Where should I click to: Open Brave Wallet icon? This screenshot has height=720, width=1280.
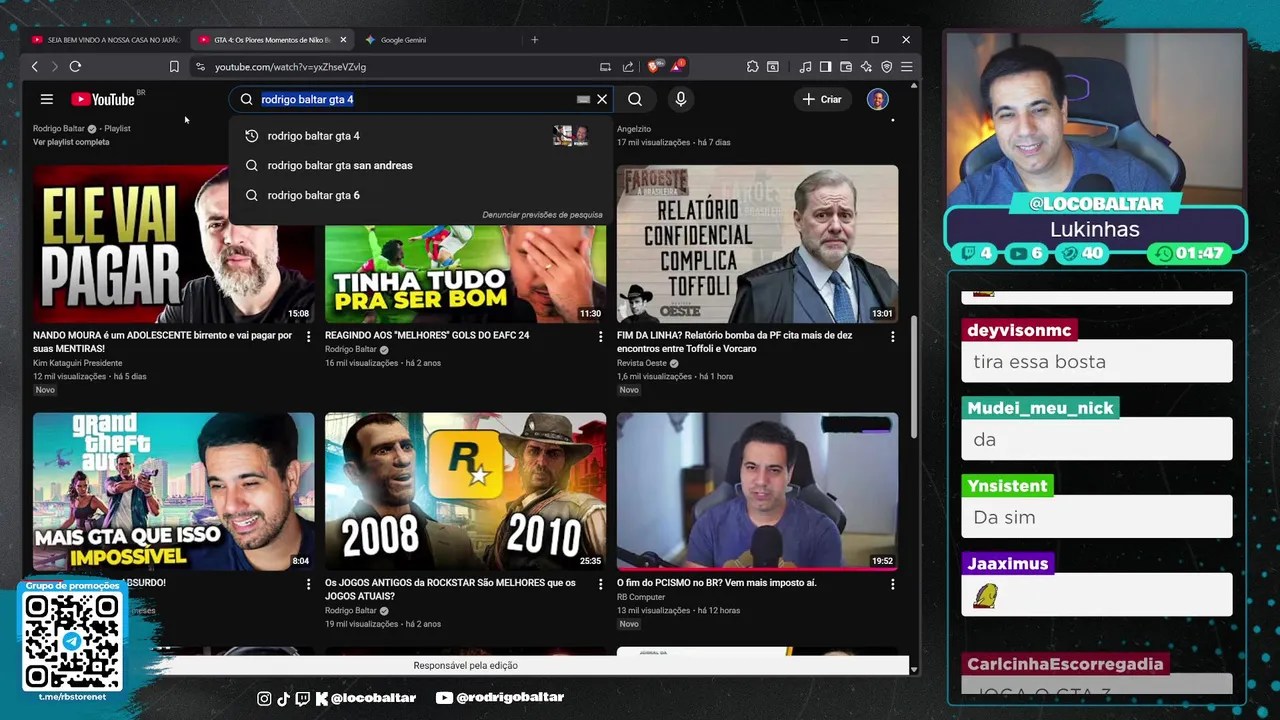coord(846,67)
